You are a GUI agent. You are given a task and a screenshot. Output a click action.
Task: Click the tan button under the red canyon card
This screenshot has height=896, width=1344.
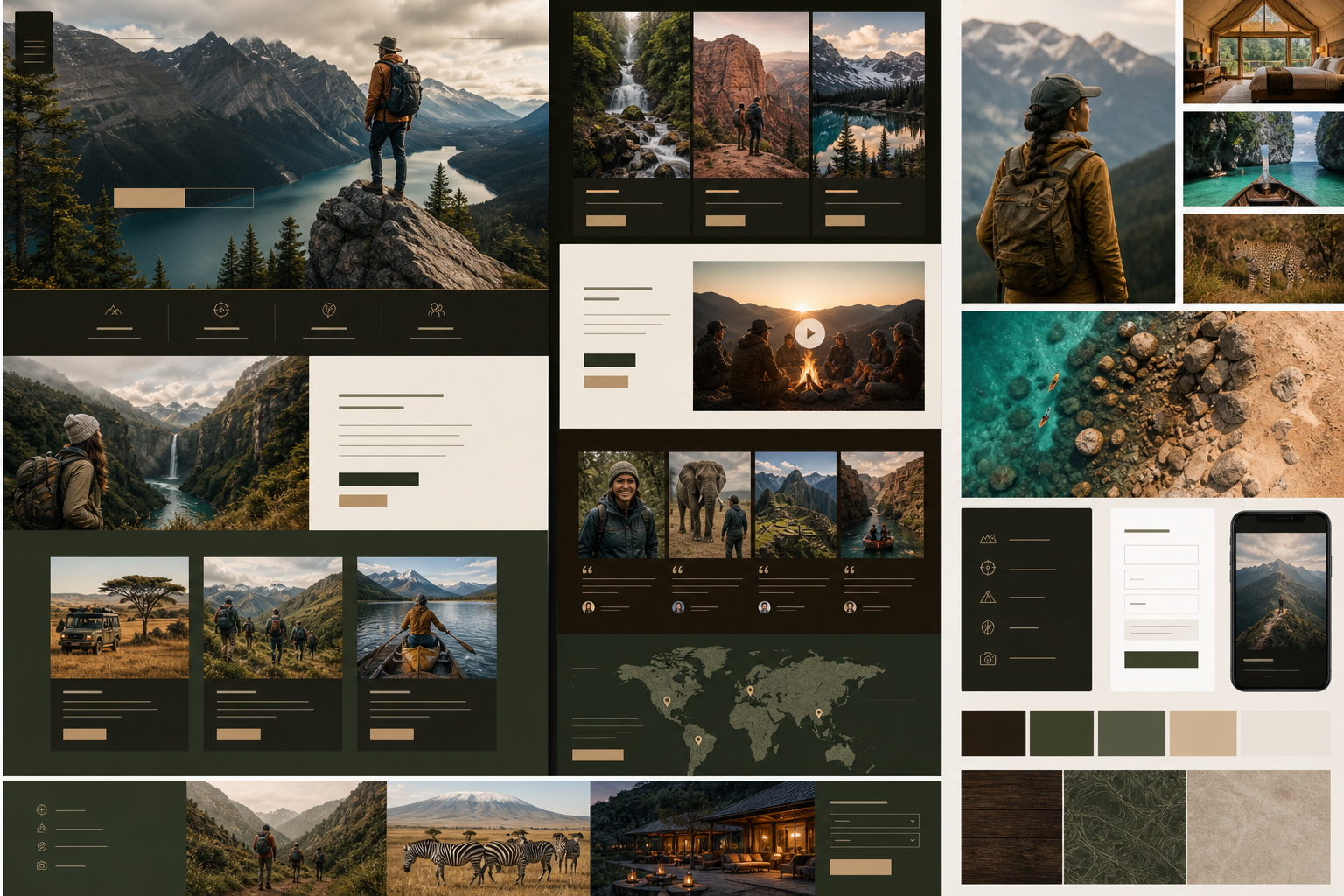pyautogui.click(x=725, y=220)
